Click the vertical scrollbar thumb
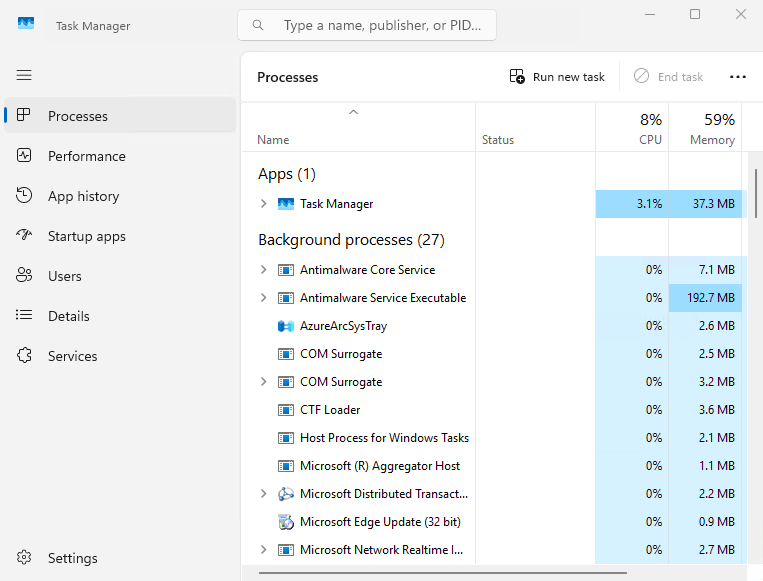 click(756, 193)
